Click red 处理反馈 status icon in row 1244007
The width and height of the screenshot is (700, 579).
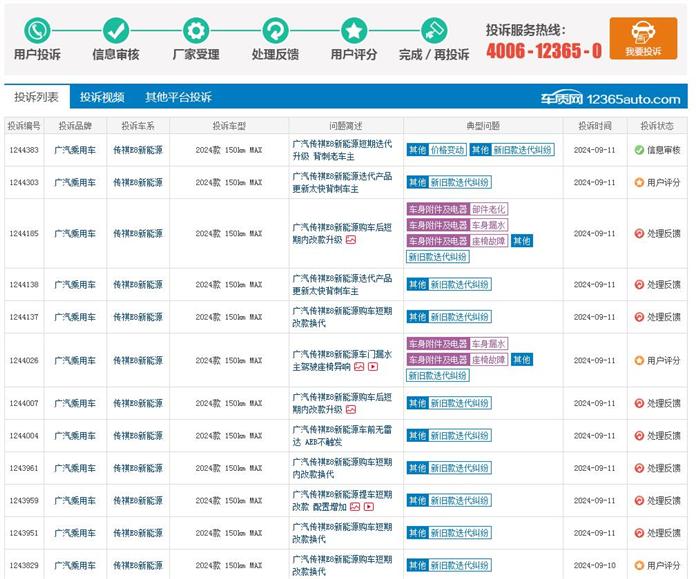tap(639, 404)
